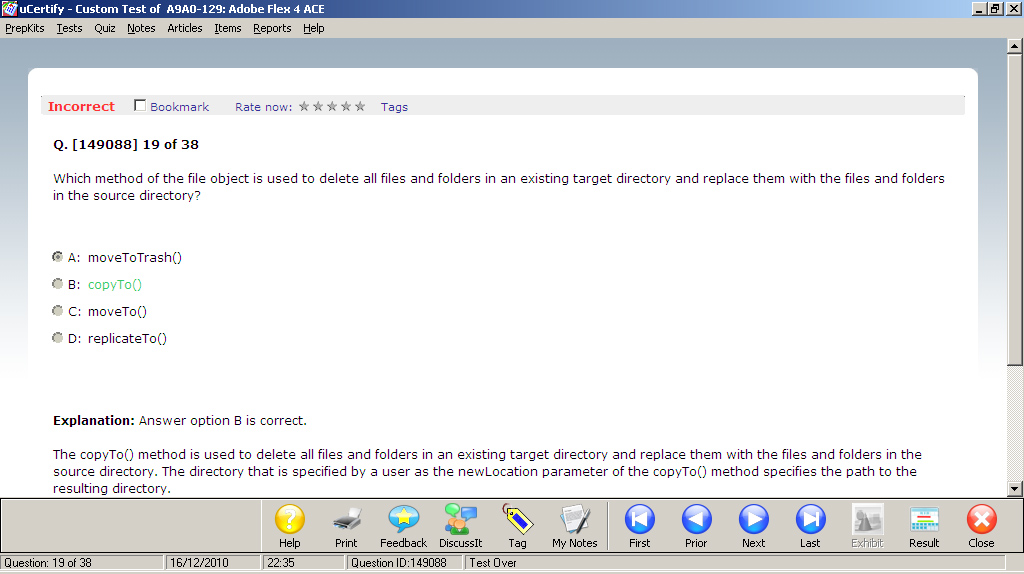
Task: Select radio option D replicateTo()
Action: pyautogui.click(x=57, y=338)
